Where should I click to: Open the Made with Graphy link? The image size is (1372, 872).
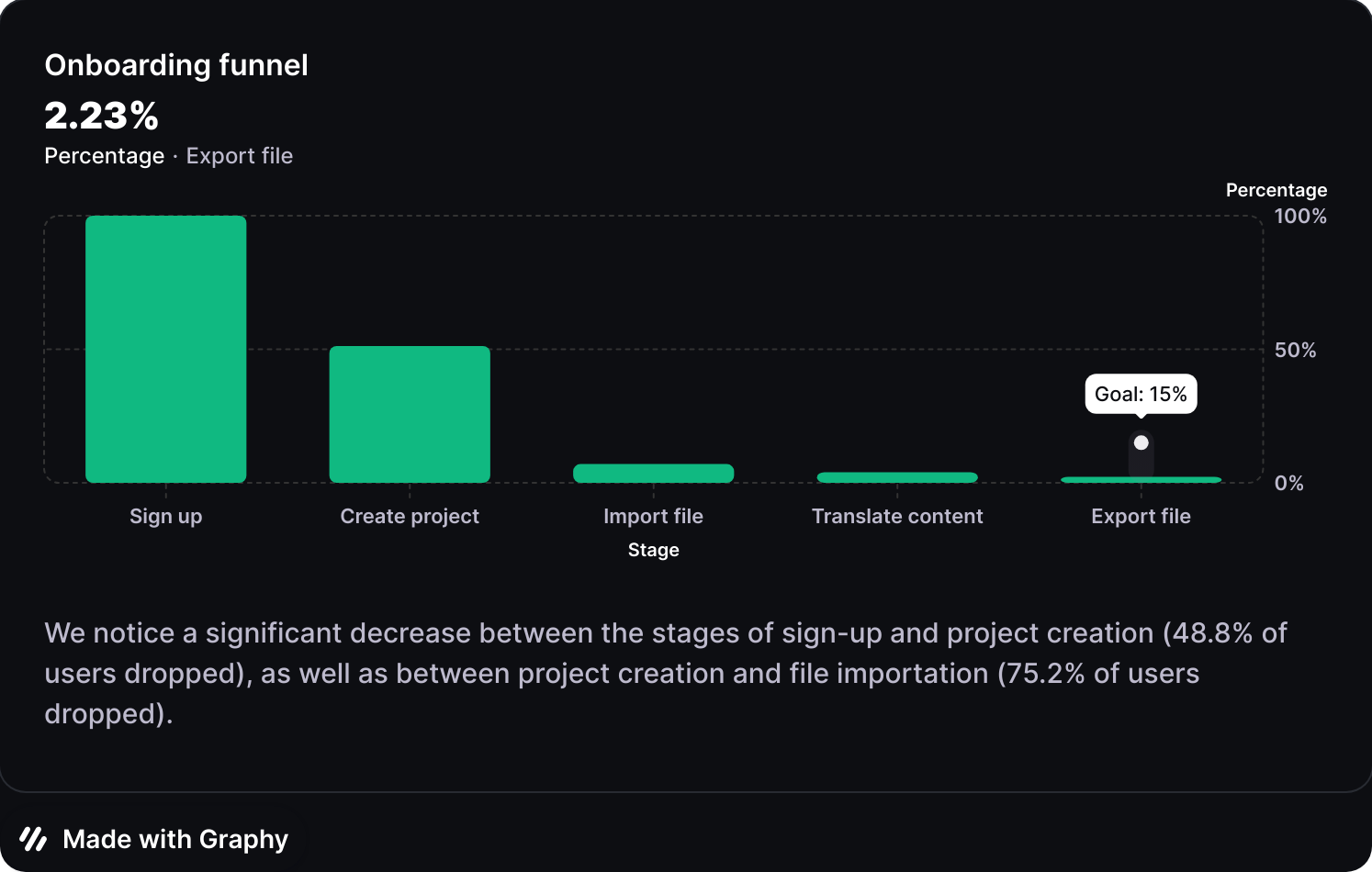(174, 839)
